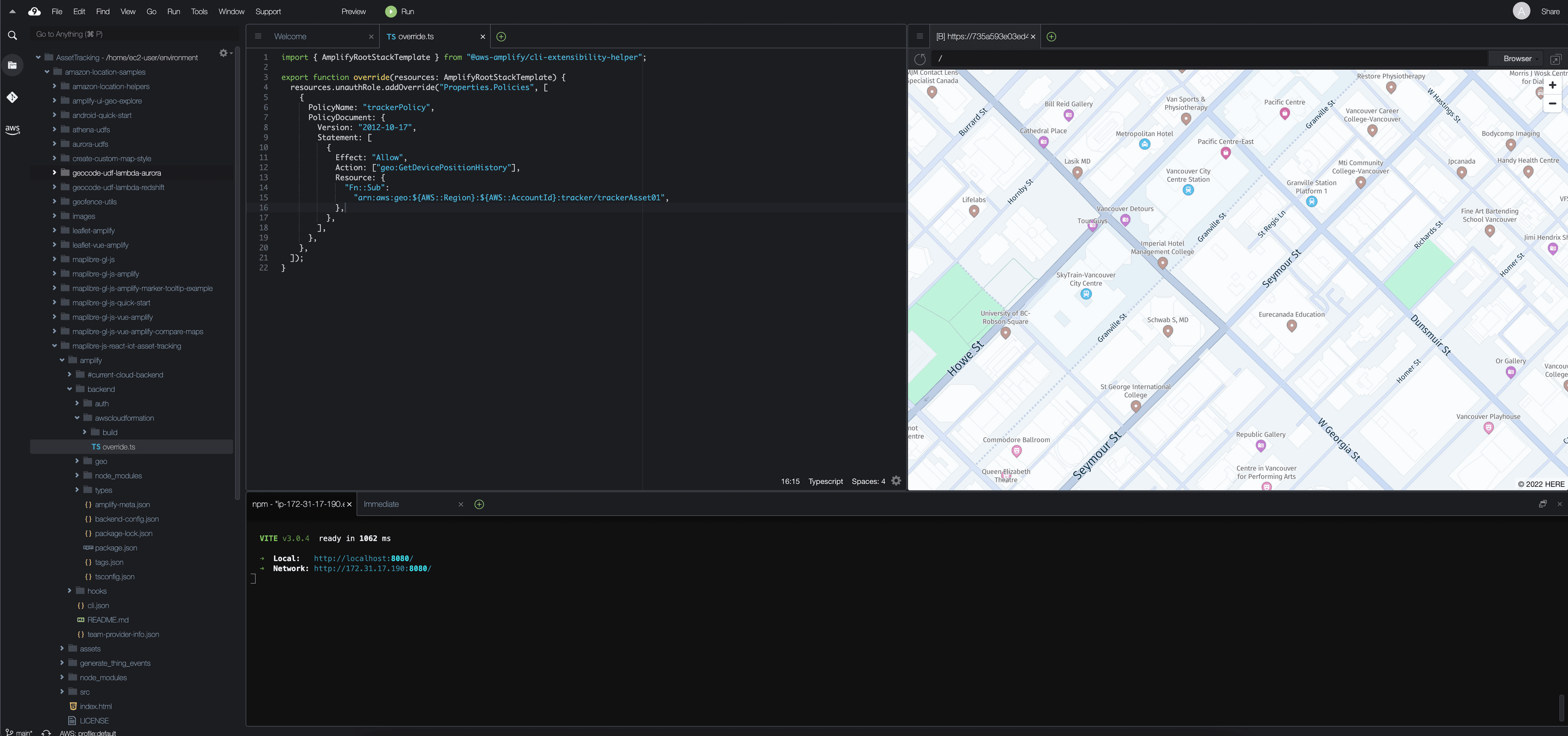Open the localhost:8080 link in terminal
Screen dimensions: 1568x736
tap(363, 558)
